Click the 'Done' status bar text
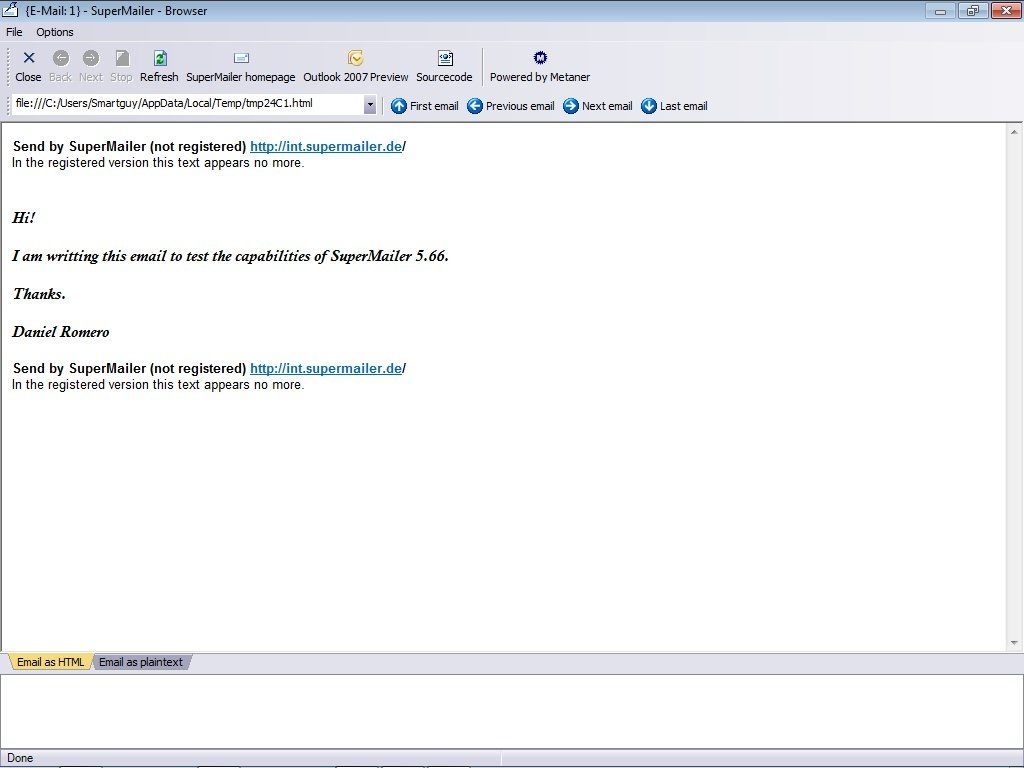 coord(20,758)
